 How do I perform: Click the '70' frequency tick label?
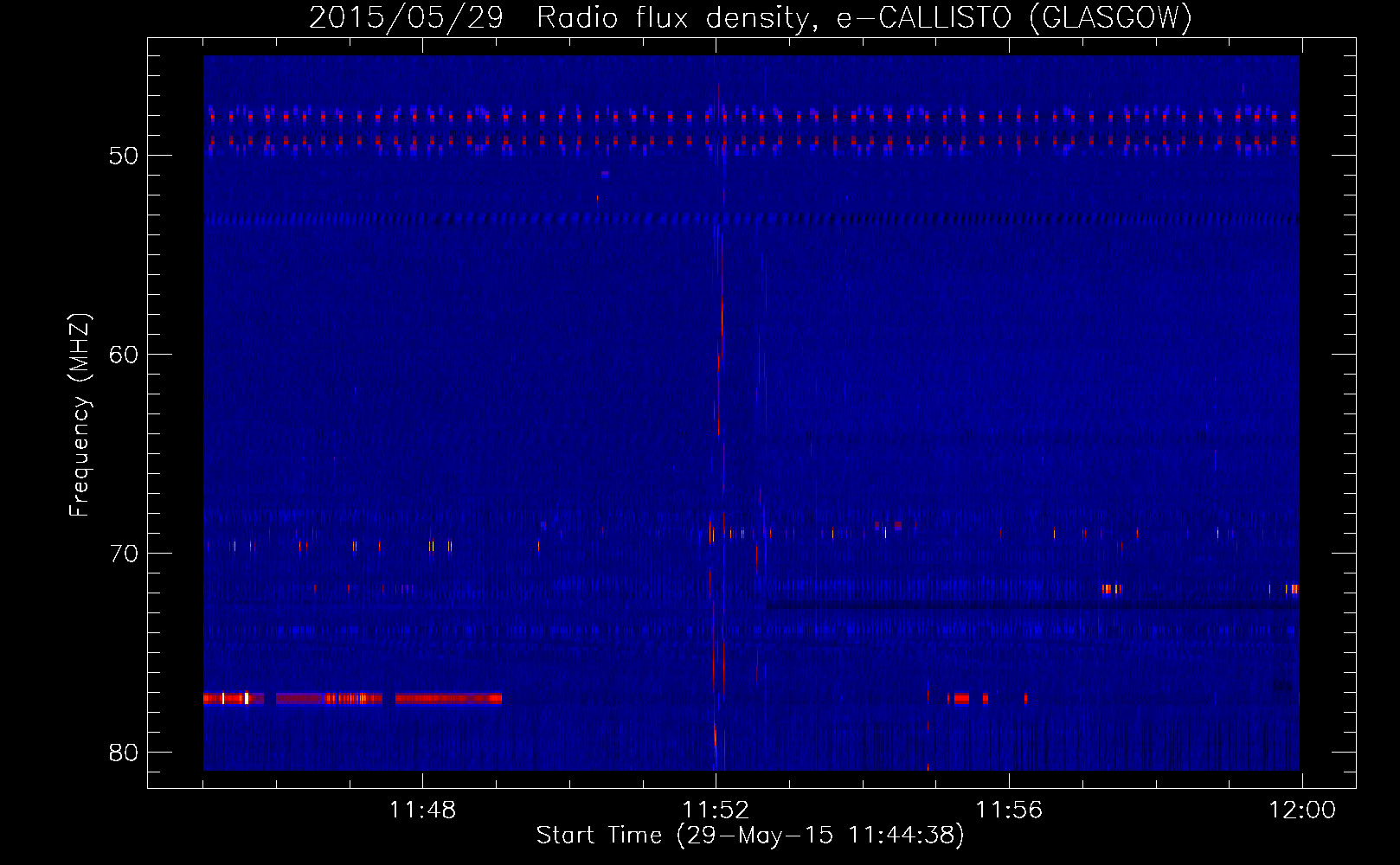coord(124,554)
